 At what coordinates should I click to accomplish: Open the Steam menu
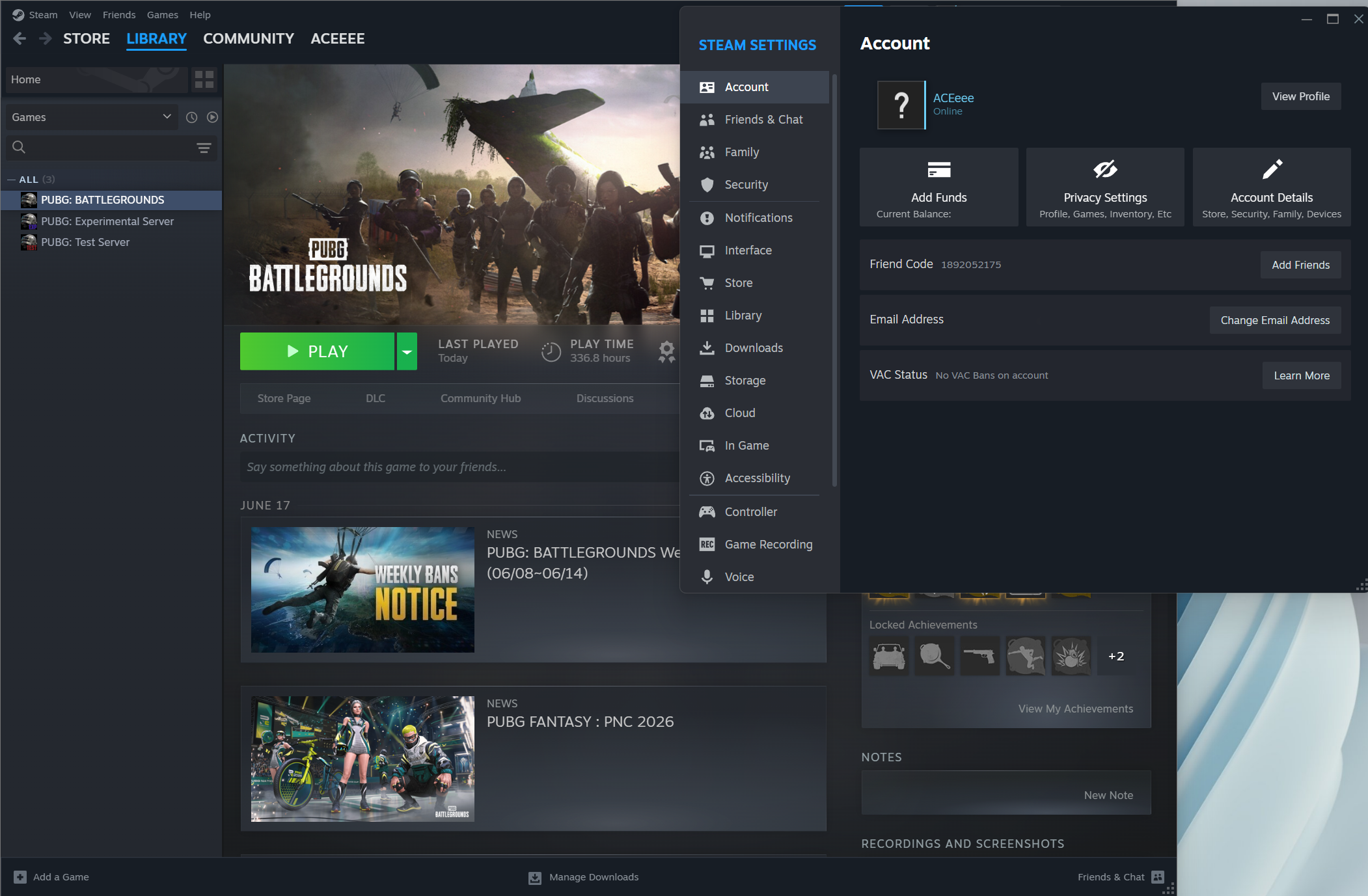[43, 14]
